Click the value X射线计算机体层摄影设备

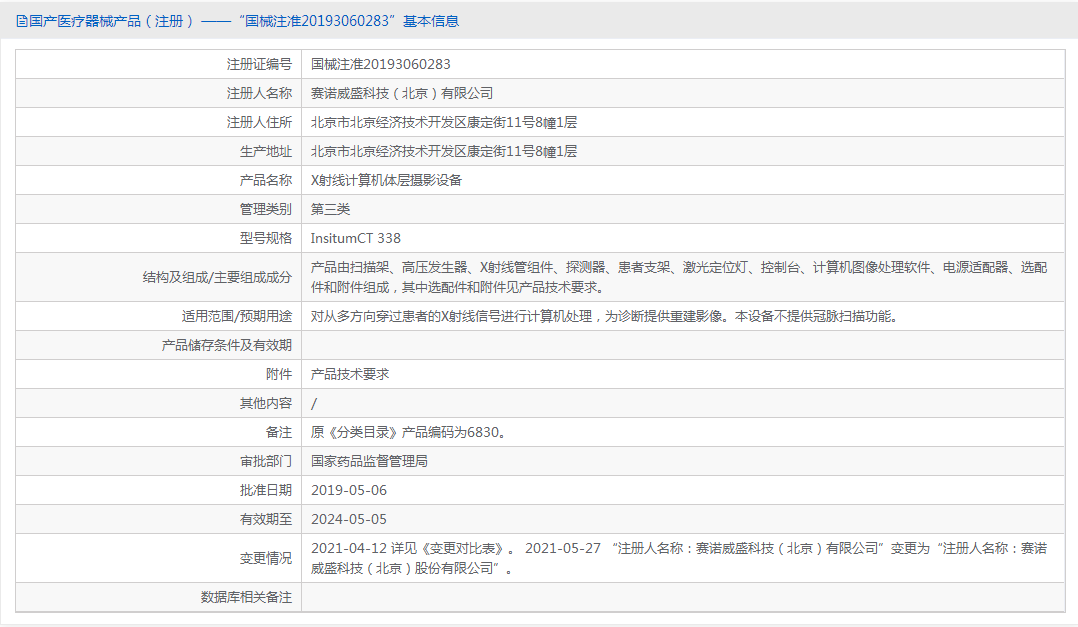386,180
